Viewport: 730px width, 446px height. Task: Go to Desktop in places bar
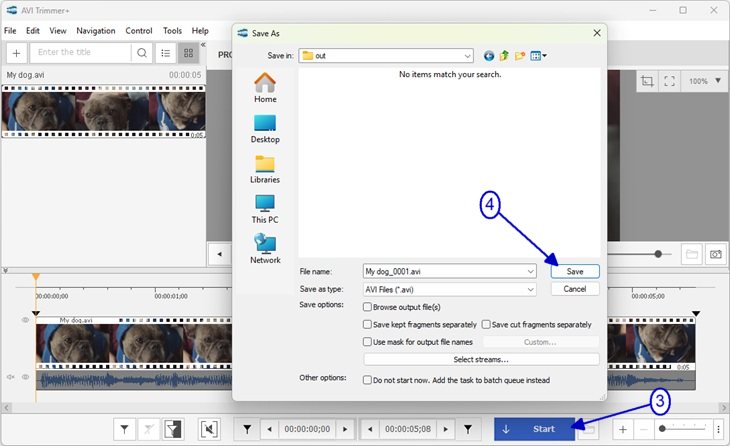[265, 128]
